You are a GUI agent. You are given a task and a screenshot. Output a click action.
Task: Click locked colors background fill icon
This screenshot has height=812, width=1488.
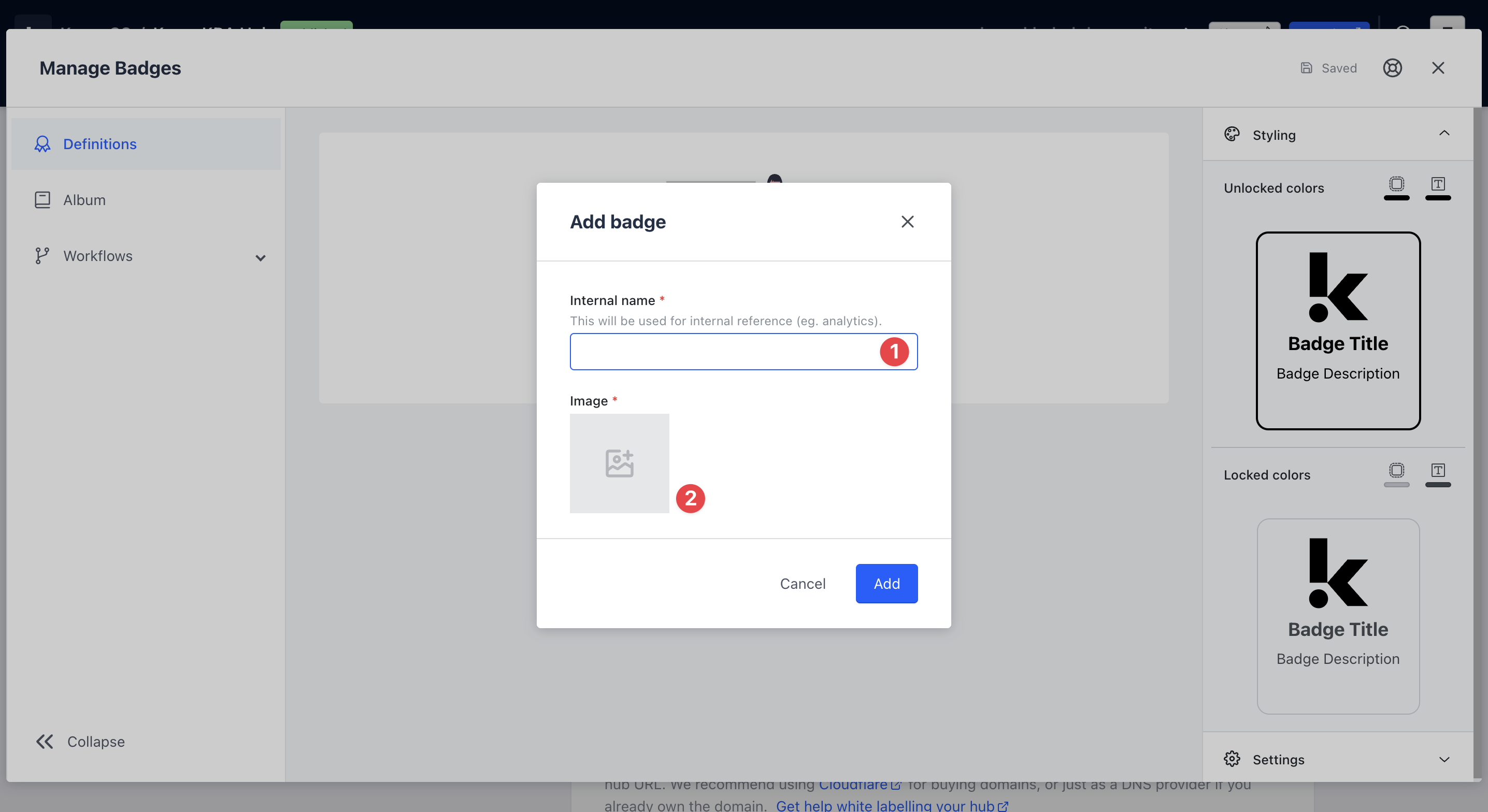1396,471
